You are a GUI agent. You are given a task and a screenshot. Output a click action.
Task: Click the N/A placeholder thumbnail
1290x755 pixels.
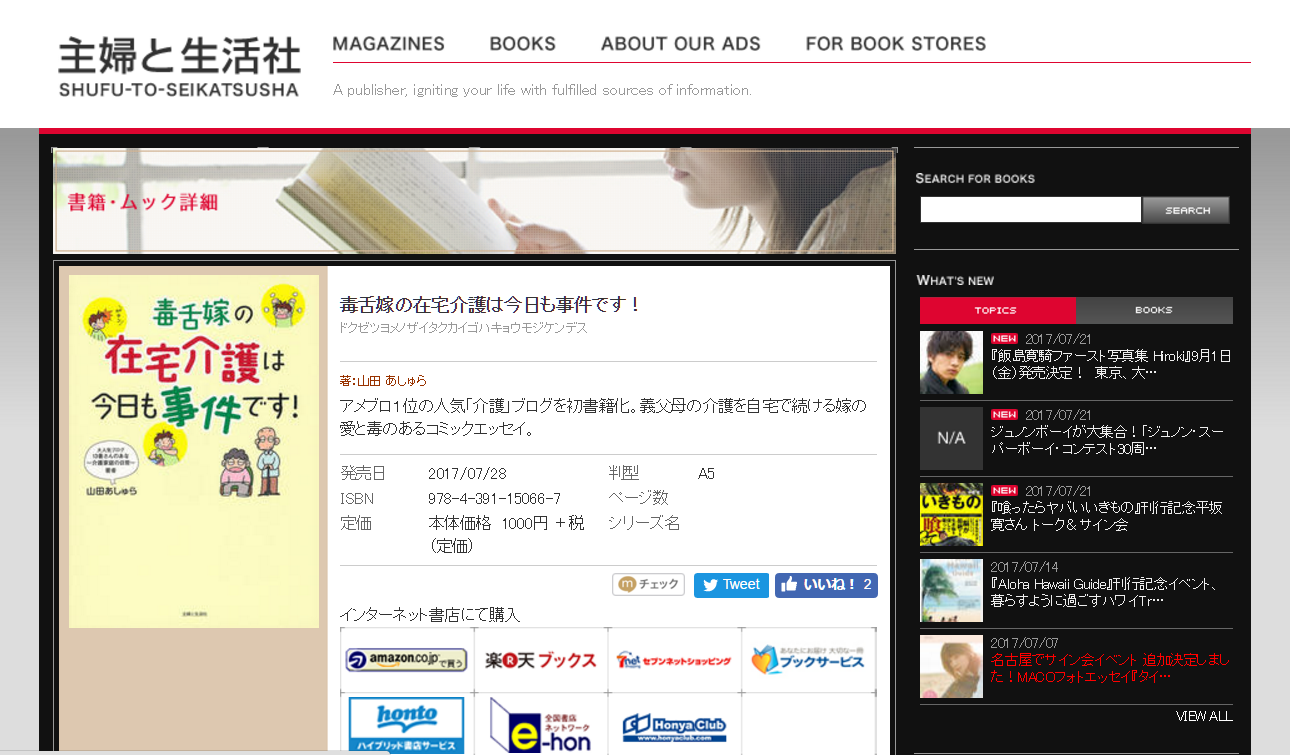tap(951, 438)
